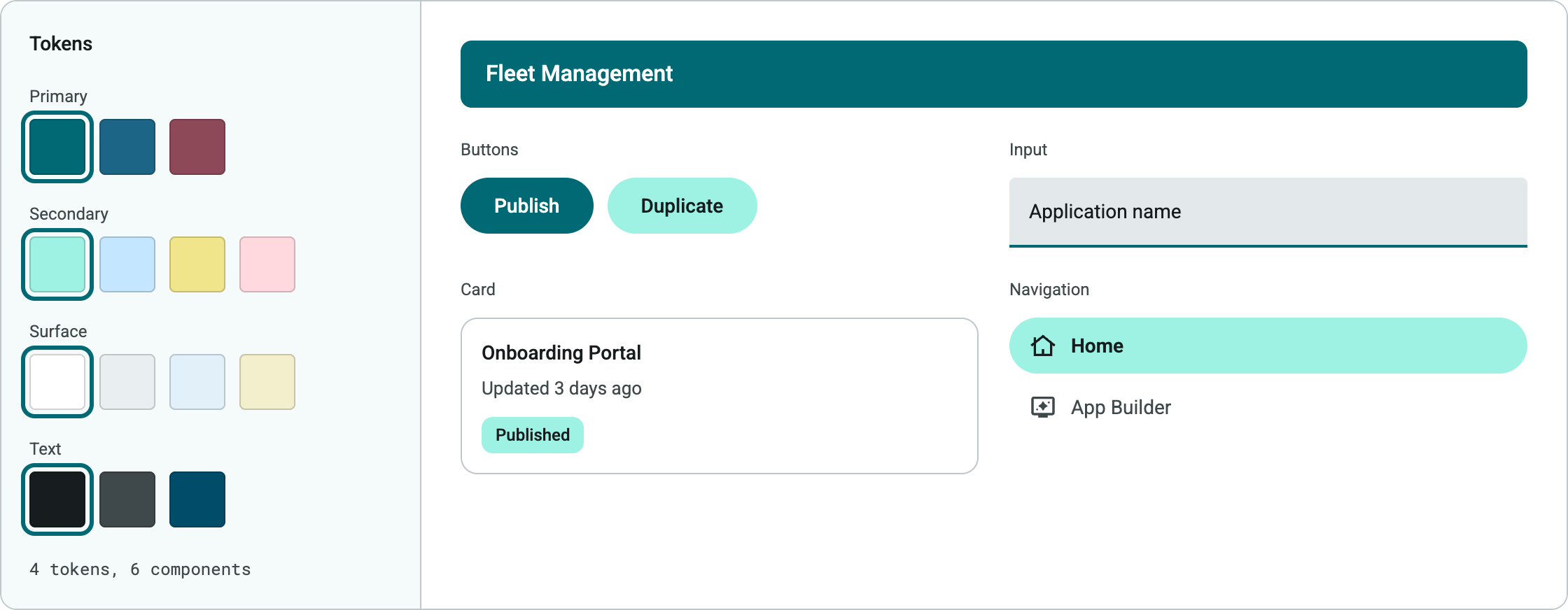The width and height of the screenshot is (1568, 610).
Task: Click the Text group label
Action: (x=45, y=449)
